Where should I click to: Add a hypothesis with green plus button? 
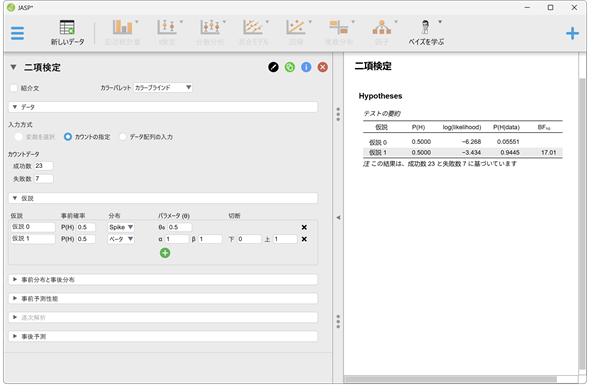[x=165, y=253]
